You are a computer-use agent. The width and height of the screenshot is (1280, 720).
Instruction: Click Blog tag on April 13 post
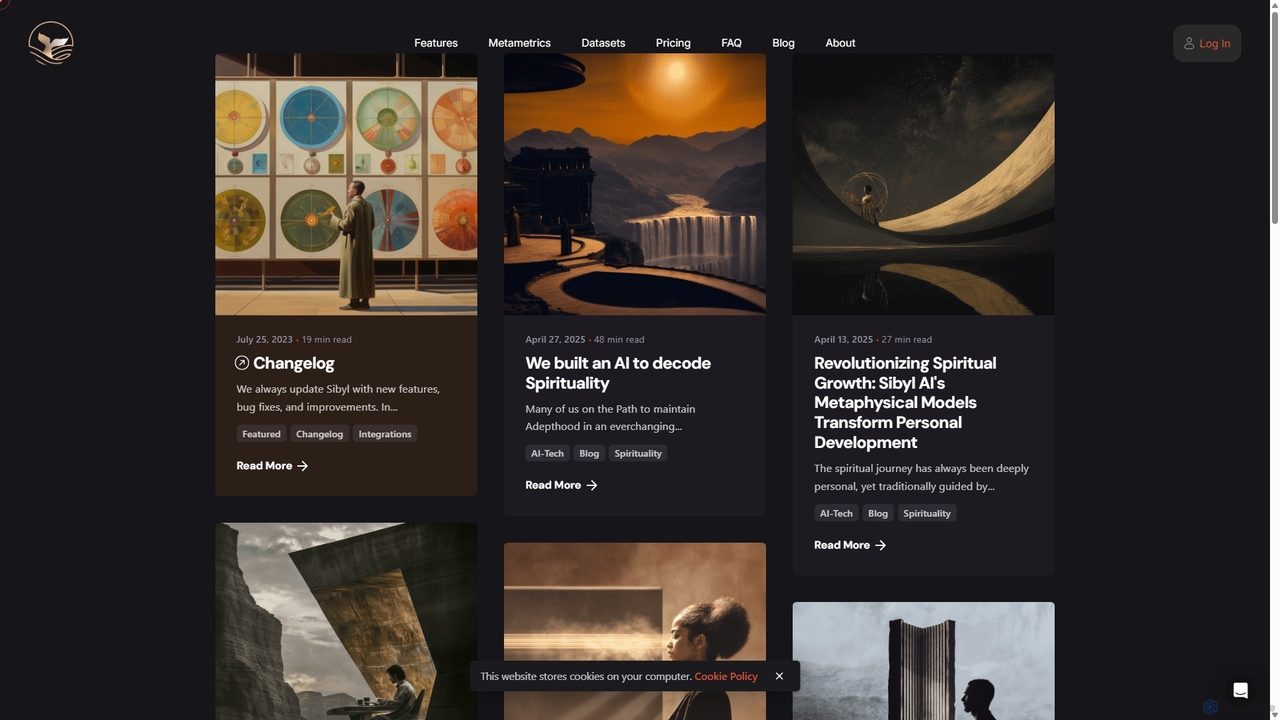(x=878, y=513)
